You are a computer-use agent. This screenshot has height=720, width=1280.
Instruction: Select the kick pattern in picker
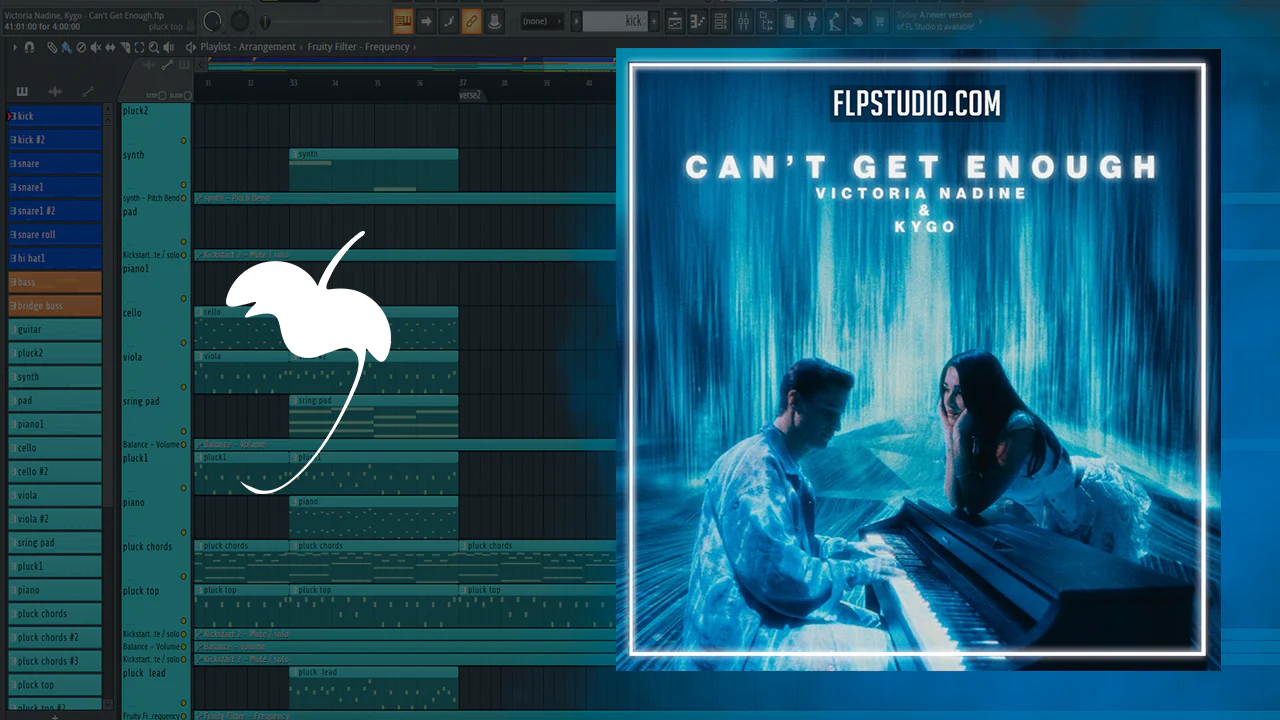click(x=55, y=116)
